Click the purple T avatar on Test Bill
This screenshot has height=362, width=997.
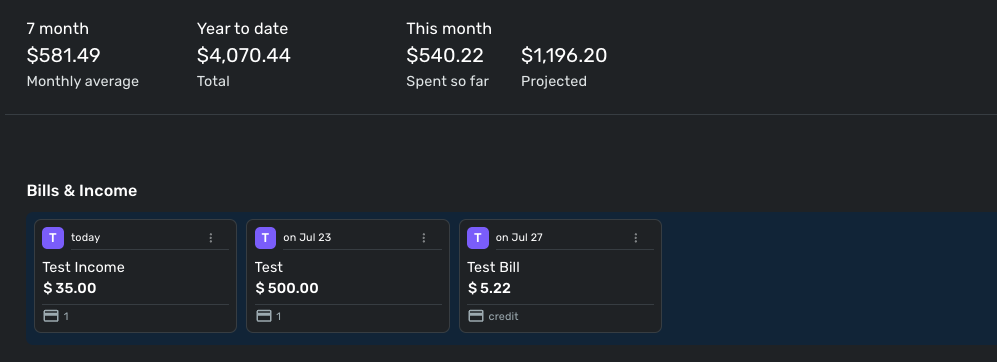478,238
